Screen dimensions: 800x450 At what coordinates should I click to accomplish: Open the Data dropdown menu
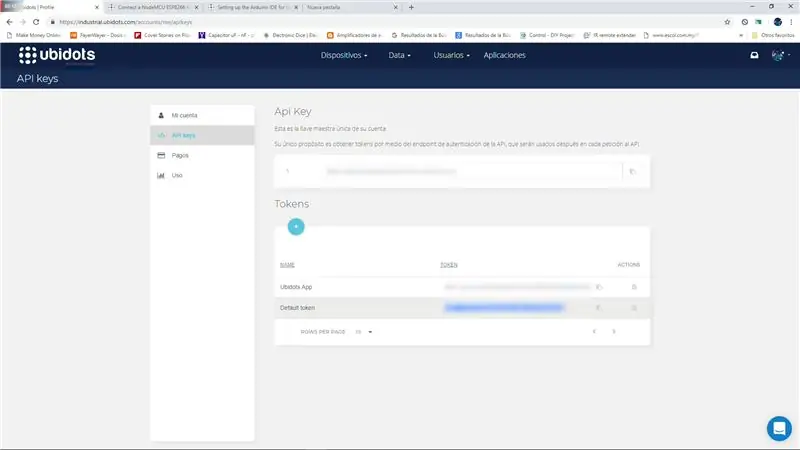point(399,55)
